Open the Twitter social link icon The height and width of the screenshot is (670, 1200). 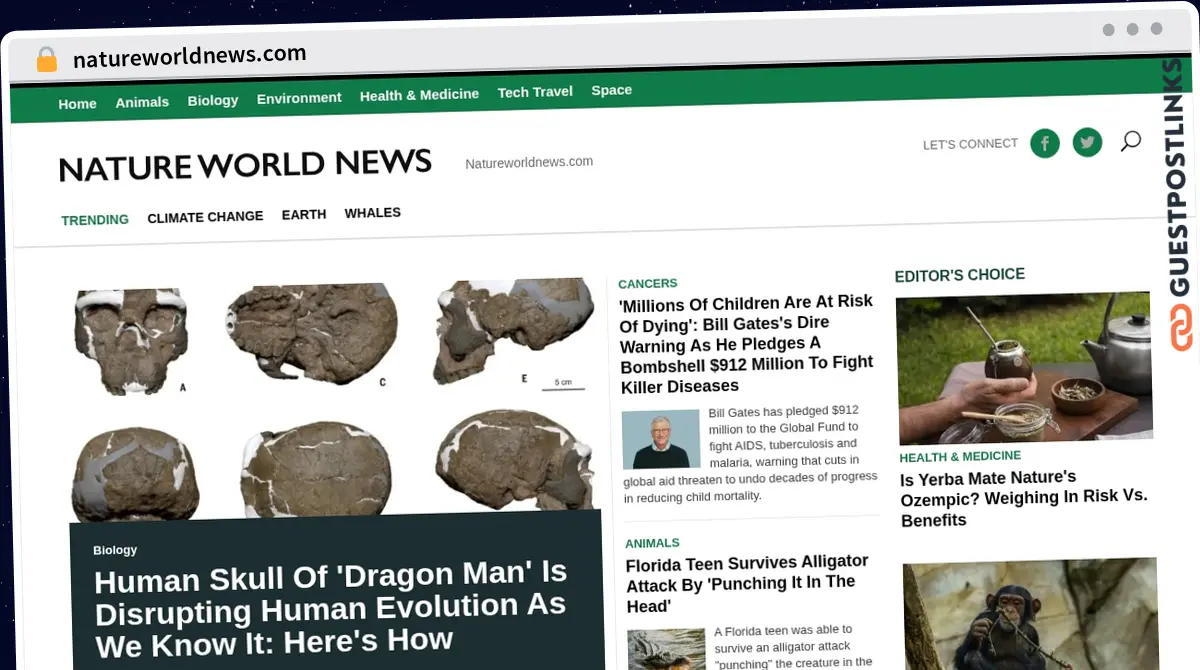(x=1087, y=143)
